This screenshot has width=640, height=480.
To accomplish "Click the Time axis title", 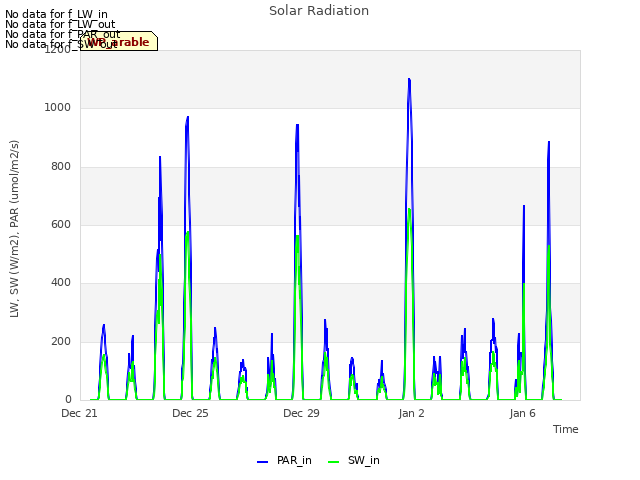I will [x=565, y=429].
